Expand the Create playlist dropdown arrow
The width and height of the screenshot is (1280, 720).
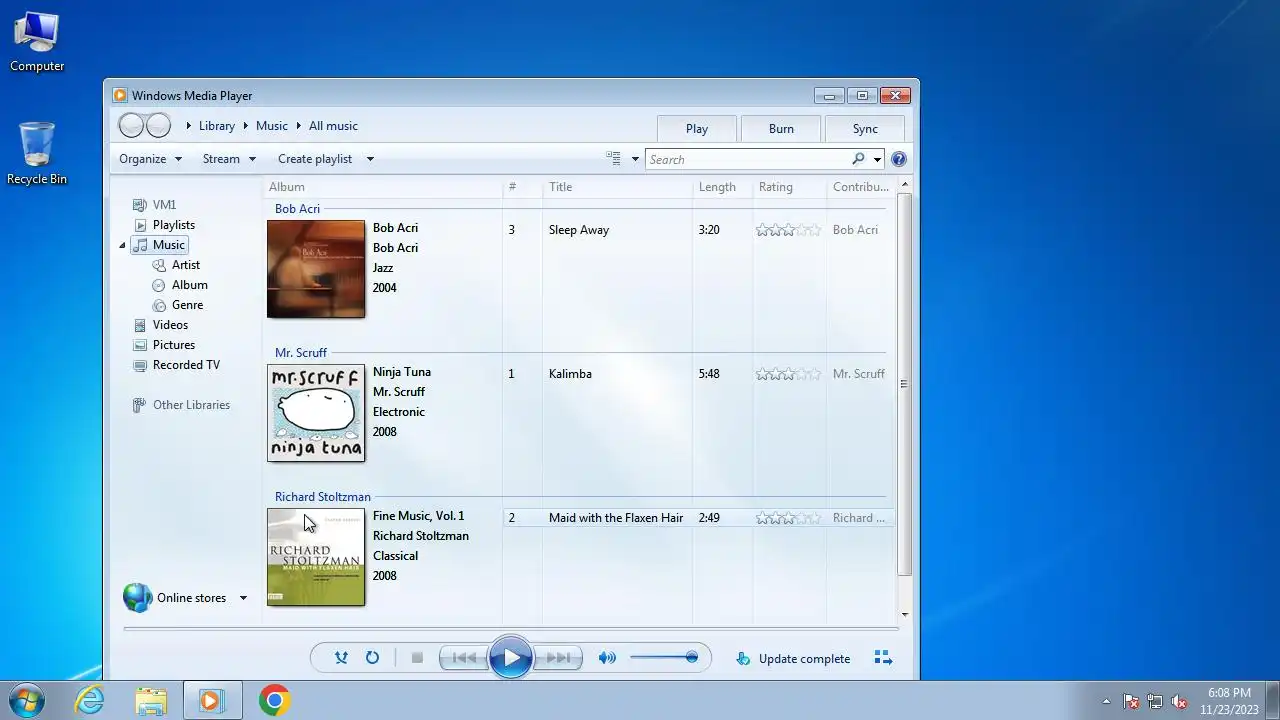click(x=370, y=159)
